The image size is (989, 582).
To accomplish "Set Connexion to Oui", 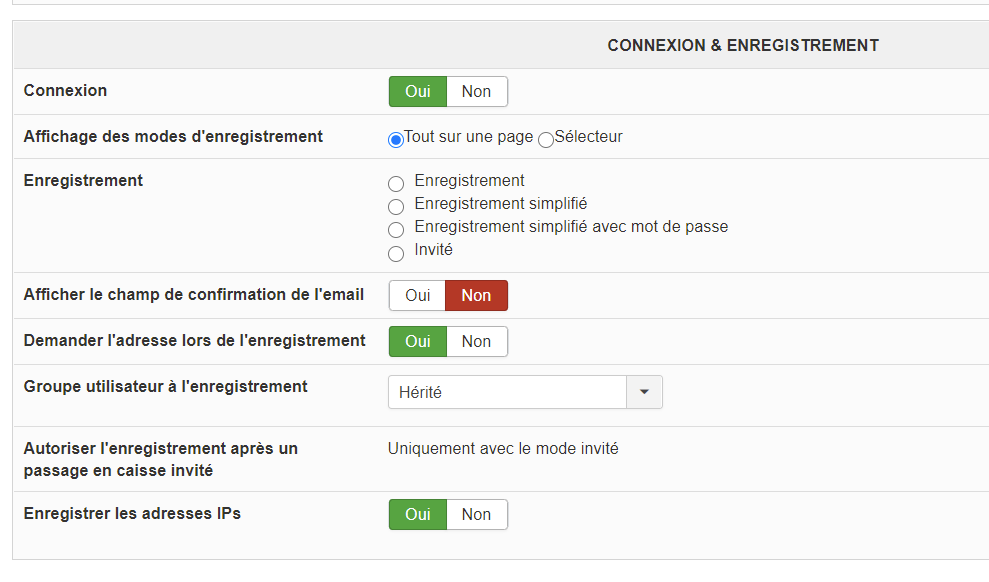I will pos(418,92).
